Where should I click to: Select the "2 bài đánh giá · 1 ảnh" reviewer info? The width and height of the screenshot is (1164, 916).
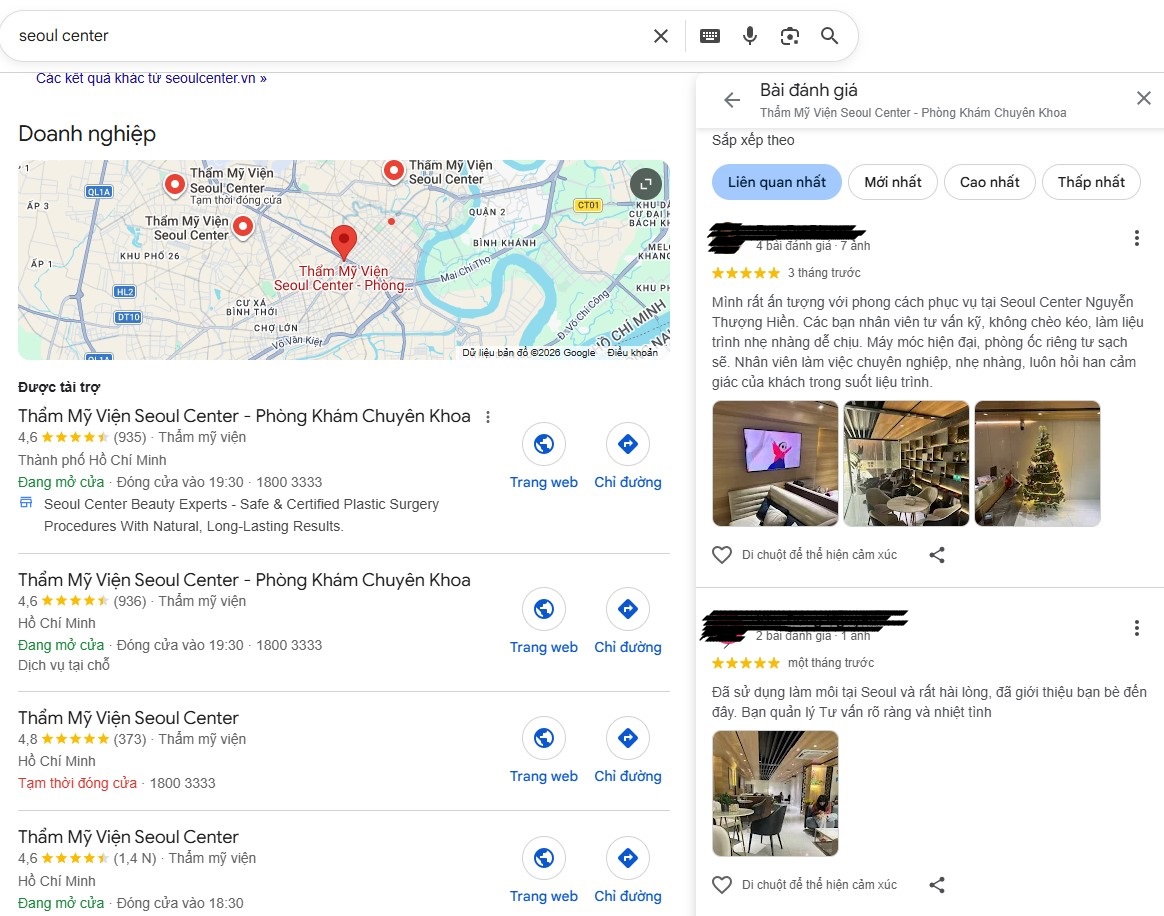pyautogui.click(x=813, y=636)
